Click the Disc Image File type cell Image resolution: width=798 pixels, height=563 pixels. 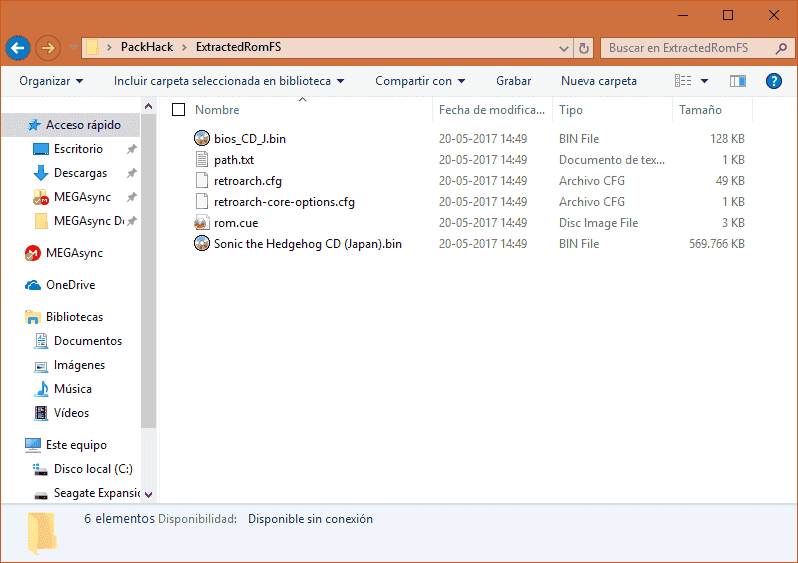598,223
